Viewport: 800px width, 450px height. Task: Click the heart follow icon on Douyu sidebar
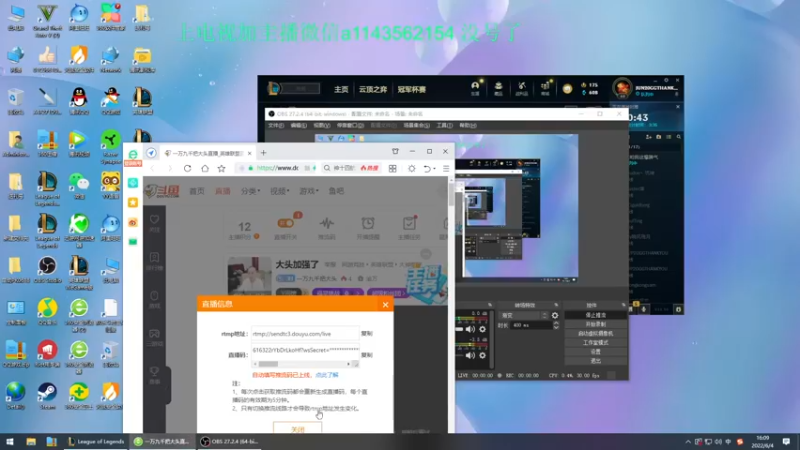(155, 220)
